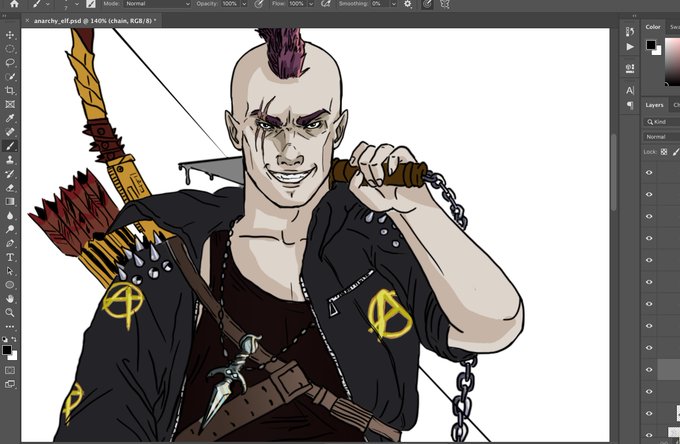Viewport: 680px width, 444px height.
Task: Click Color panel foreground swatch
Action: pos(651,45)
